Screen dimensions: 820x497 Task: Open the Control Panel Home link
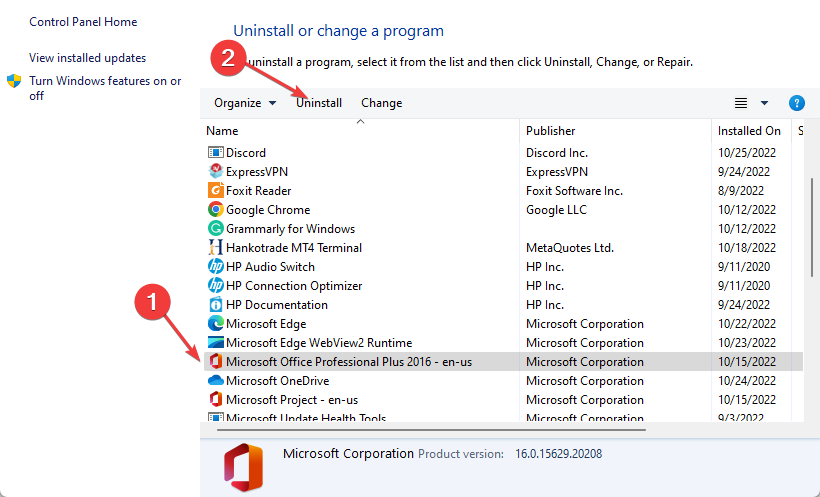click(x=83, y=22)
